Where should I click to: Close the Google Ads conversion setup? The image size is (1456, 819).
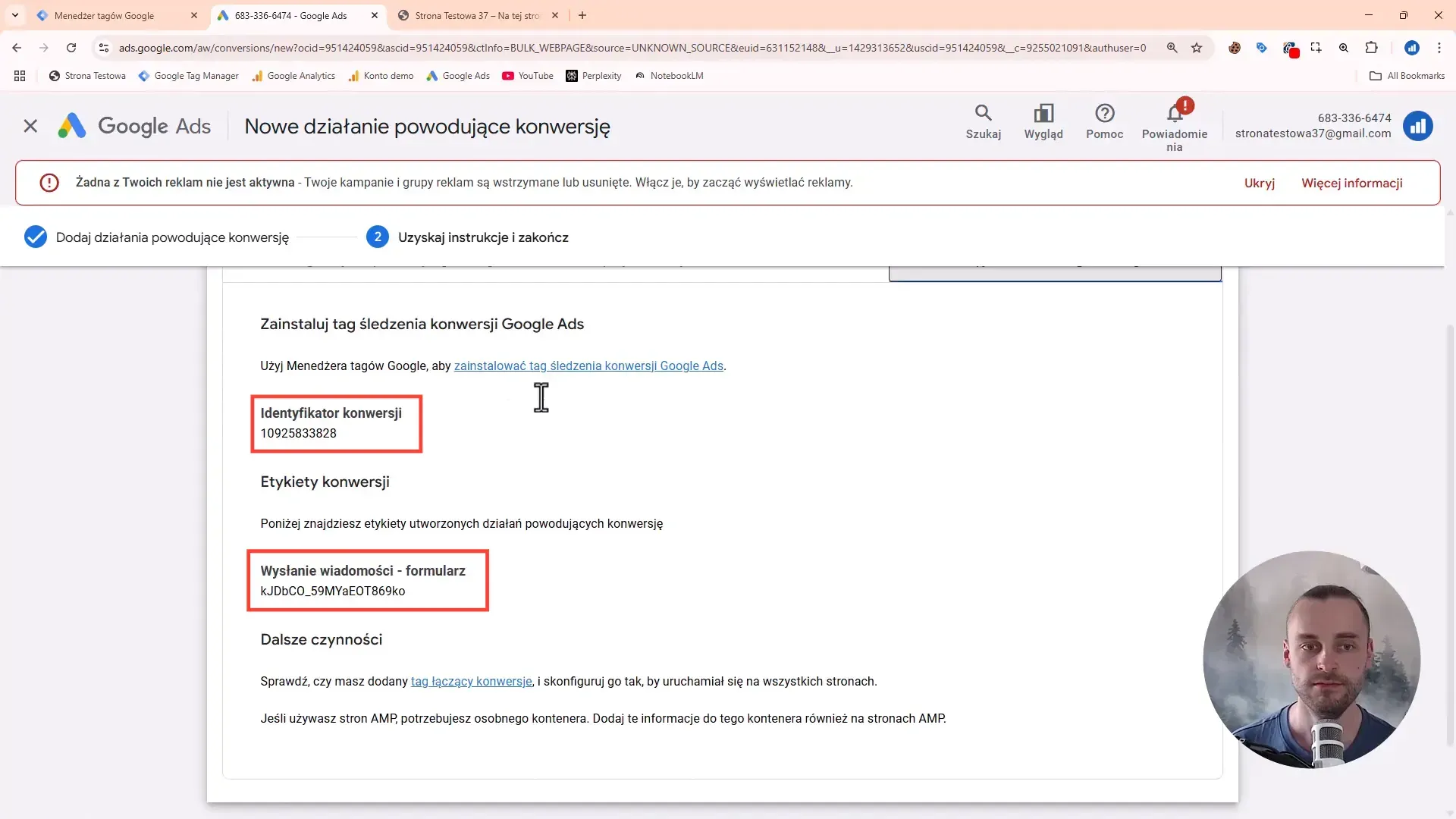[x=30, y=126]
